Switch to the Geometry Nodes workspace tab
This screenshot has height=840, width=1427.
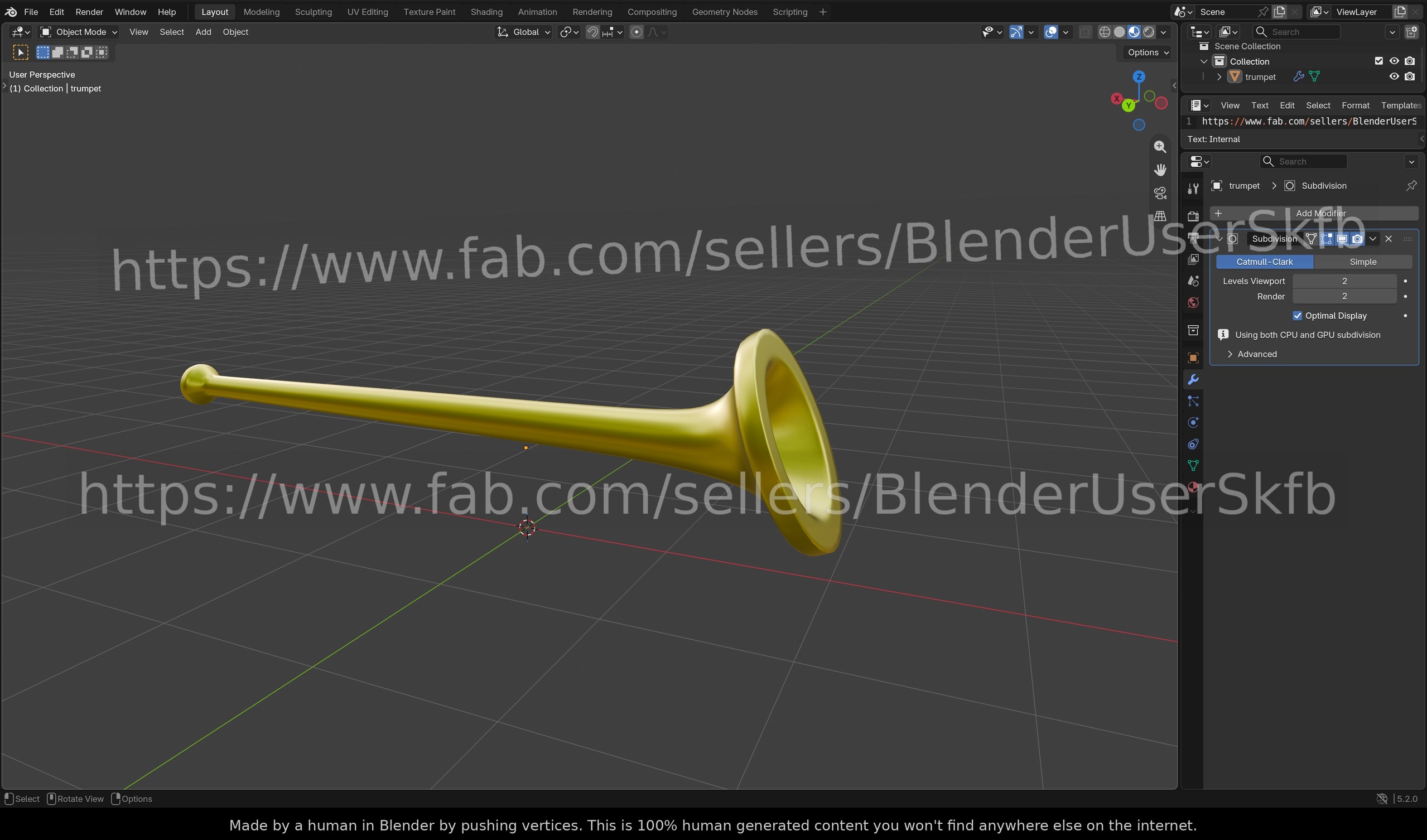724,11
